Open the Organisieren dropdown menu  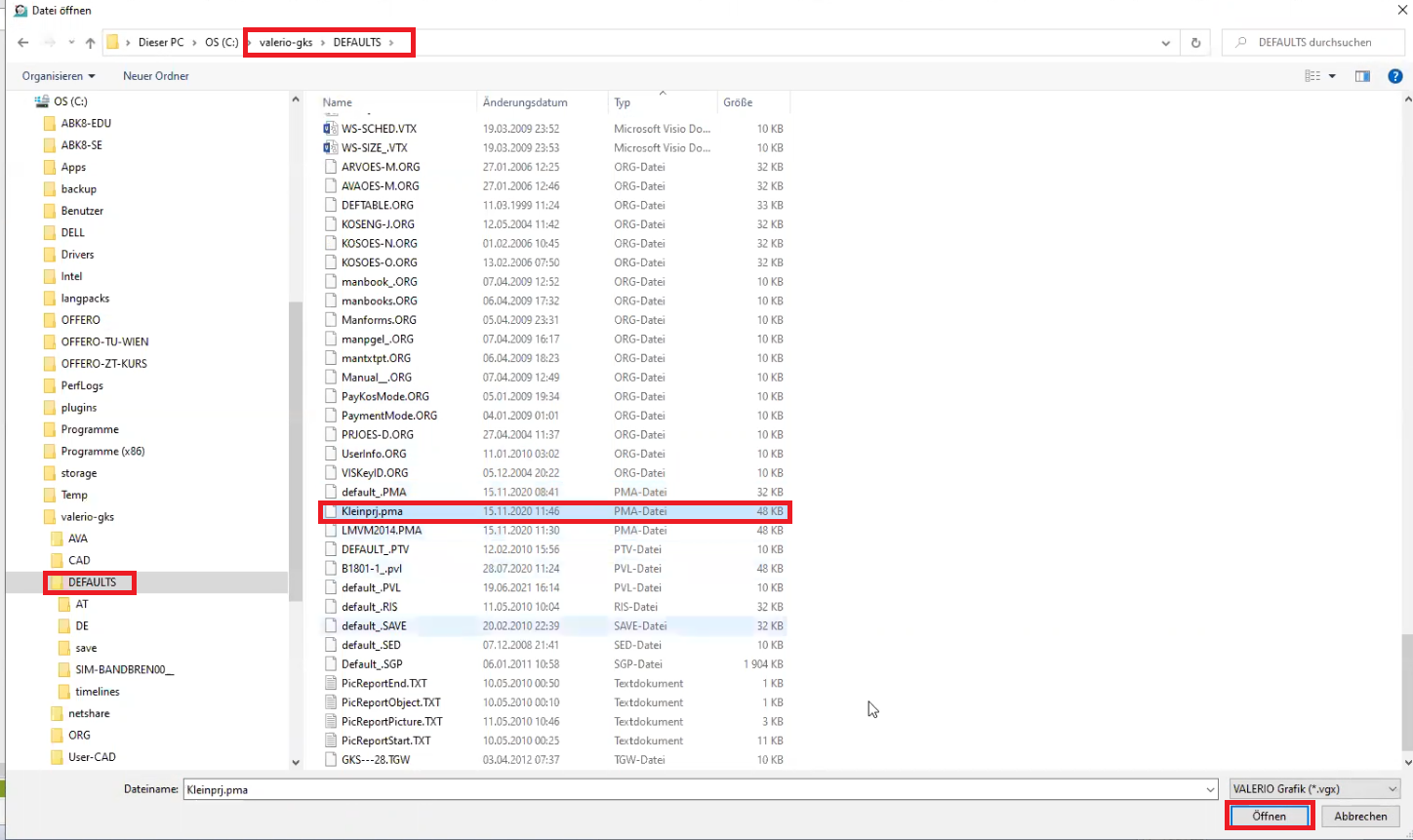(x=59, y=76)
